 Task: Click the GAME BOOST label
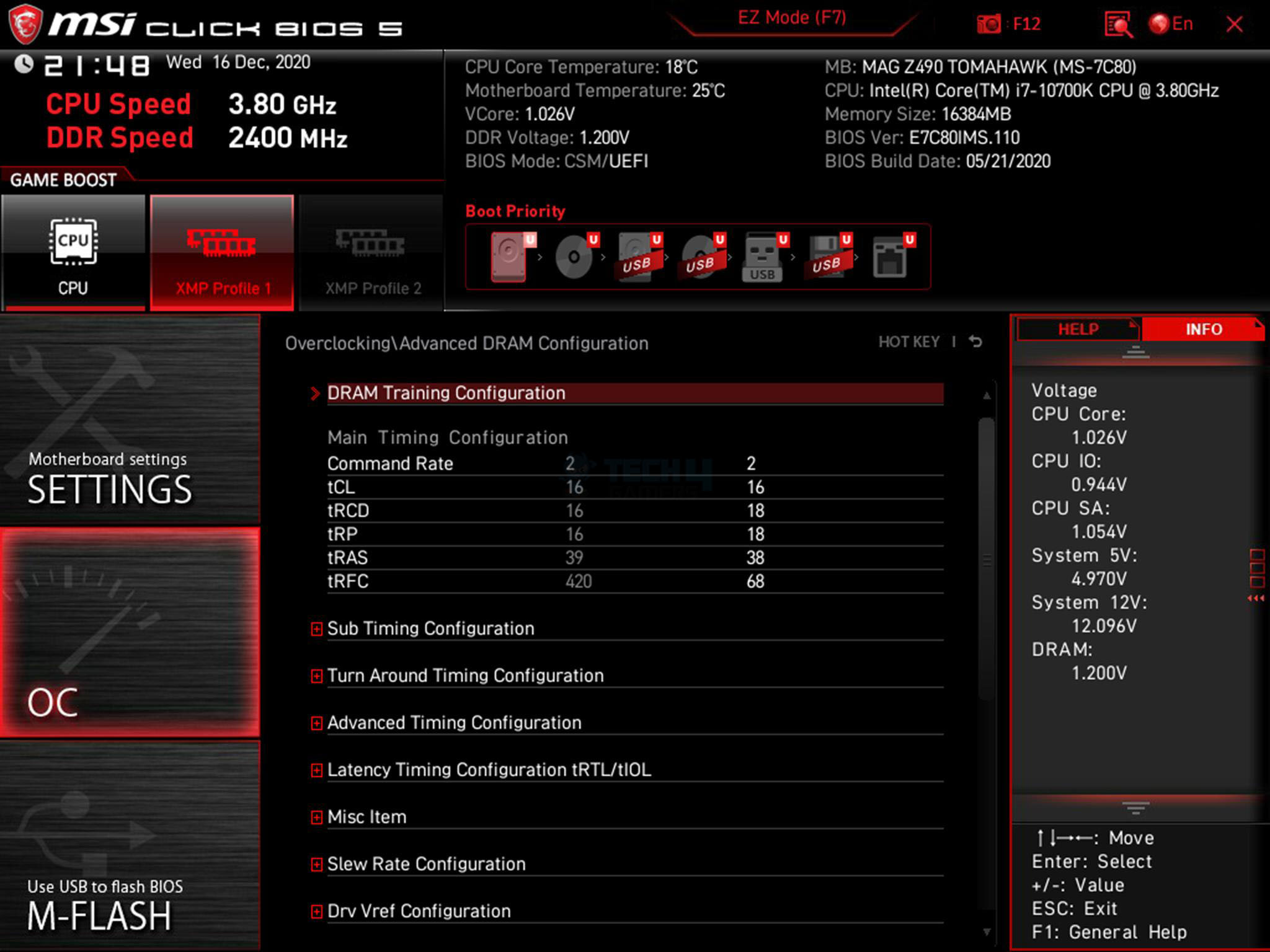coord(63,180)
